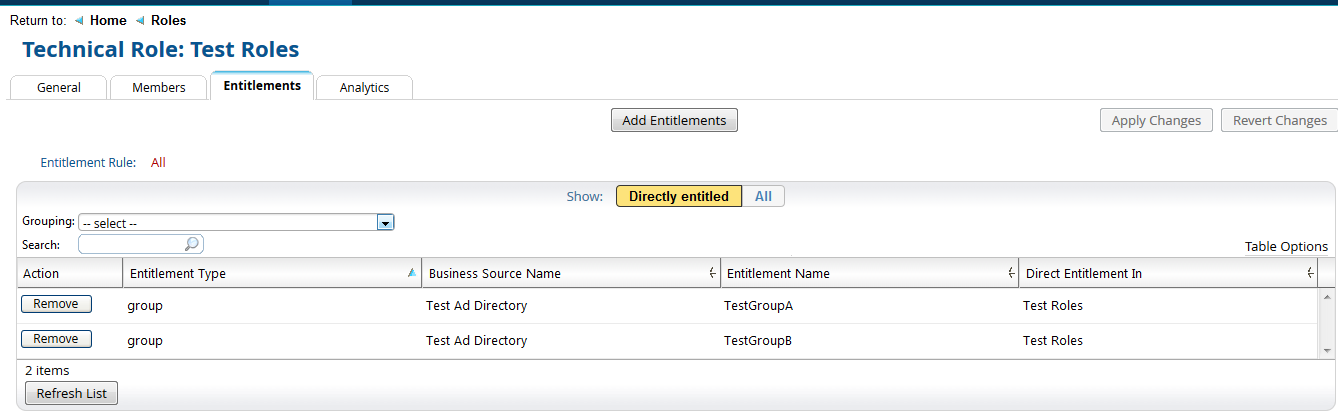The image size is (1338, 416).
Task: Click the search magnifier icon
Action: click(x=192, y=244)
